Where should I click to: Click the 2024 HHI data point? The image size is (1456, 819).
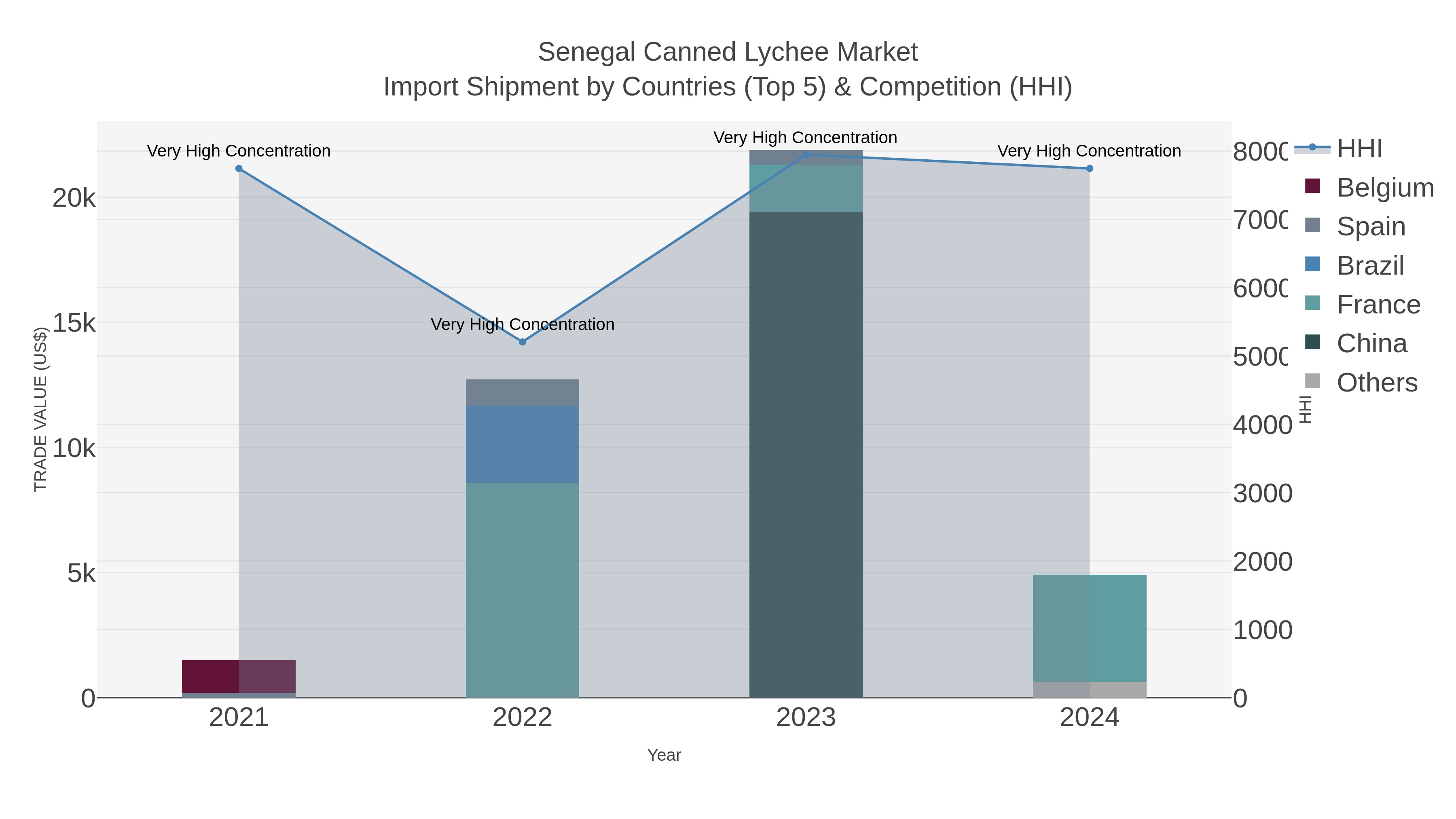click(1090, 168)
